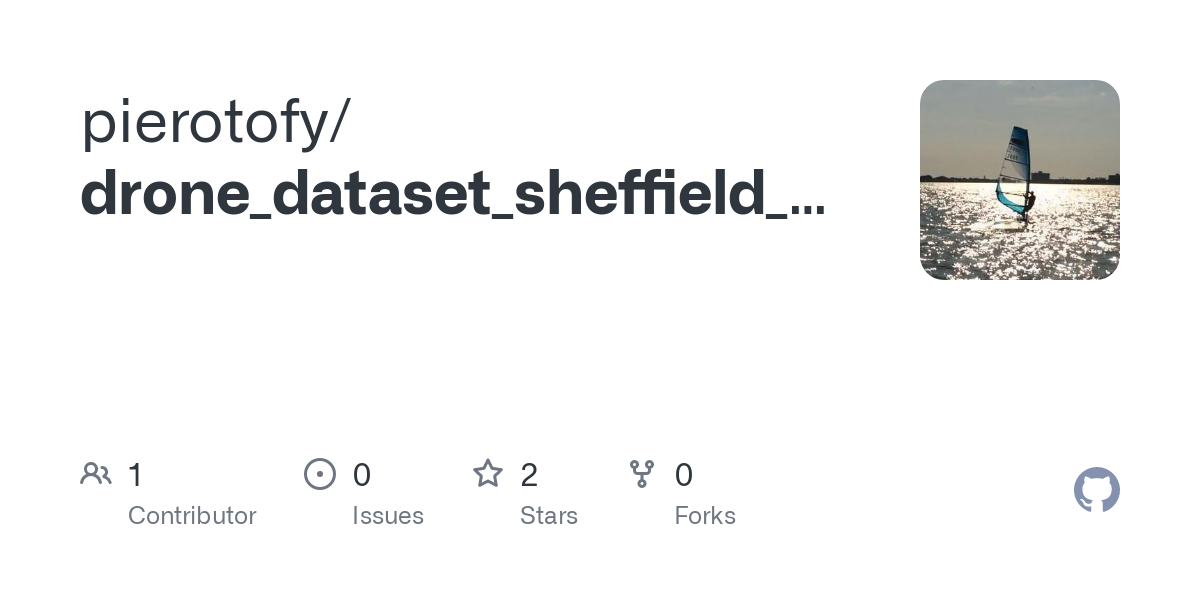This screenshot has height=600, width=1200.
Task: Click the ellipsis ending the repository name
Action: click(x=808, y=208)
